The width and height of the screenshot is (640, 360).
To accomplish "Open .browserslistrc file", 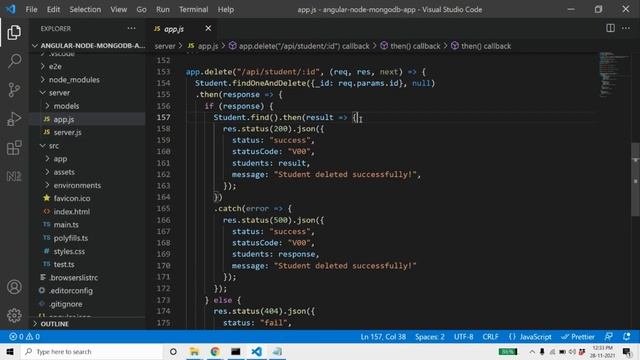I will click(x=73, y=278).
